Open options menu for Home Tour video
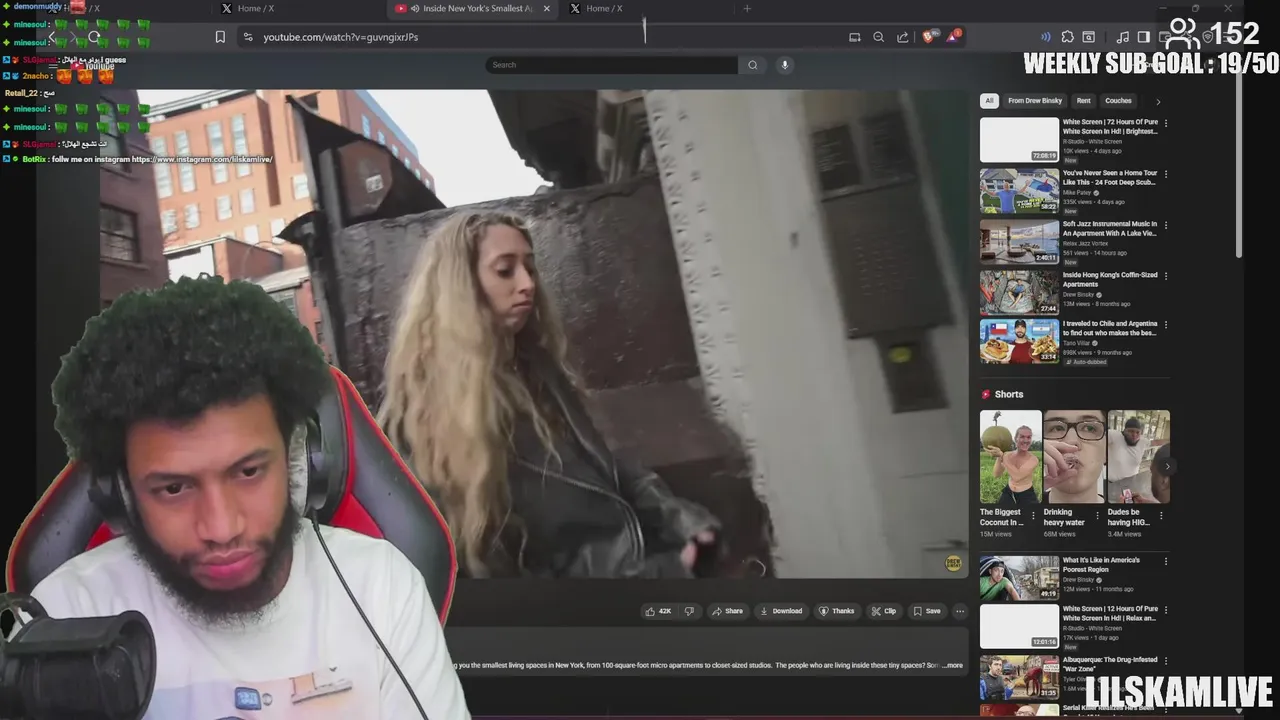Viewport: 1280px width, 720px height. point(1166,174)
